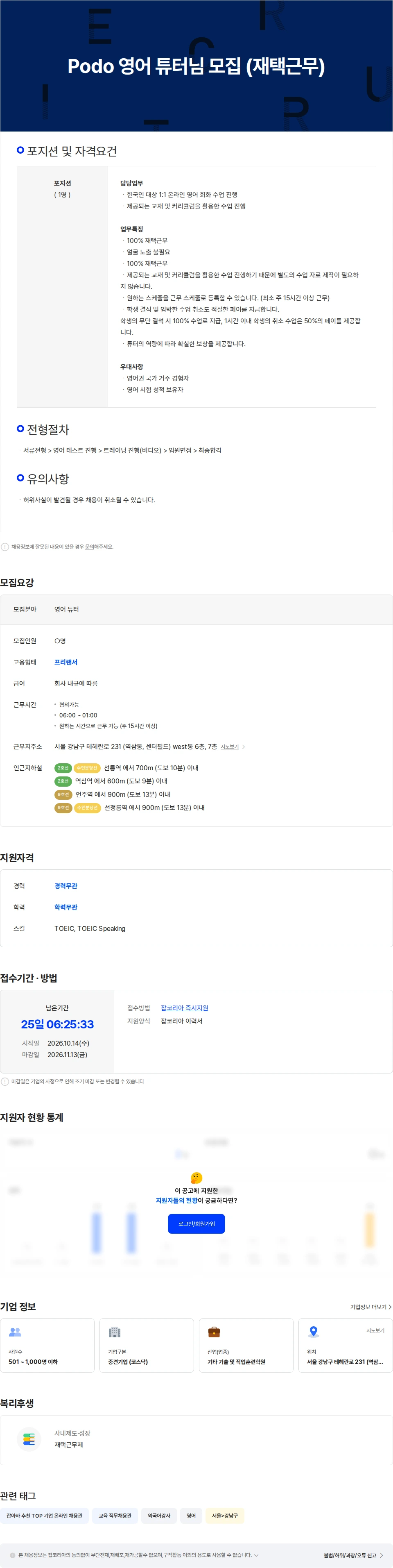This screenshot has height=1568, width=393.
Task: Select the 잡아바 추천 TOP 기업 온라인 채용관 tag
Action: tap(44, 1515)
